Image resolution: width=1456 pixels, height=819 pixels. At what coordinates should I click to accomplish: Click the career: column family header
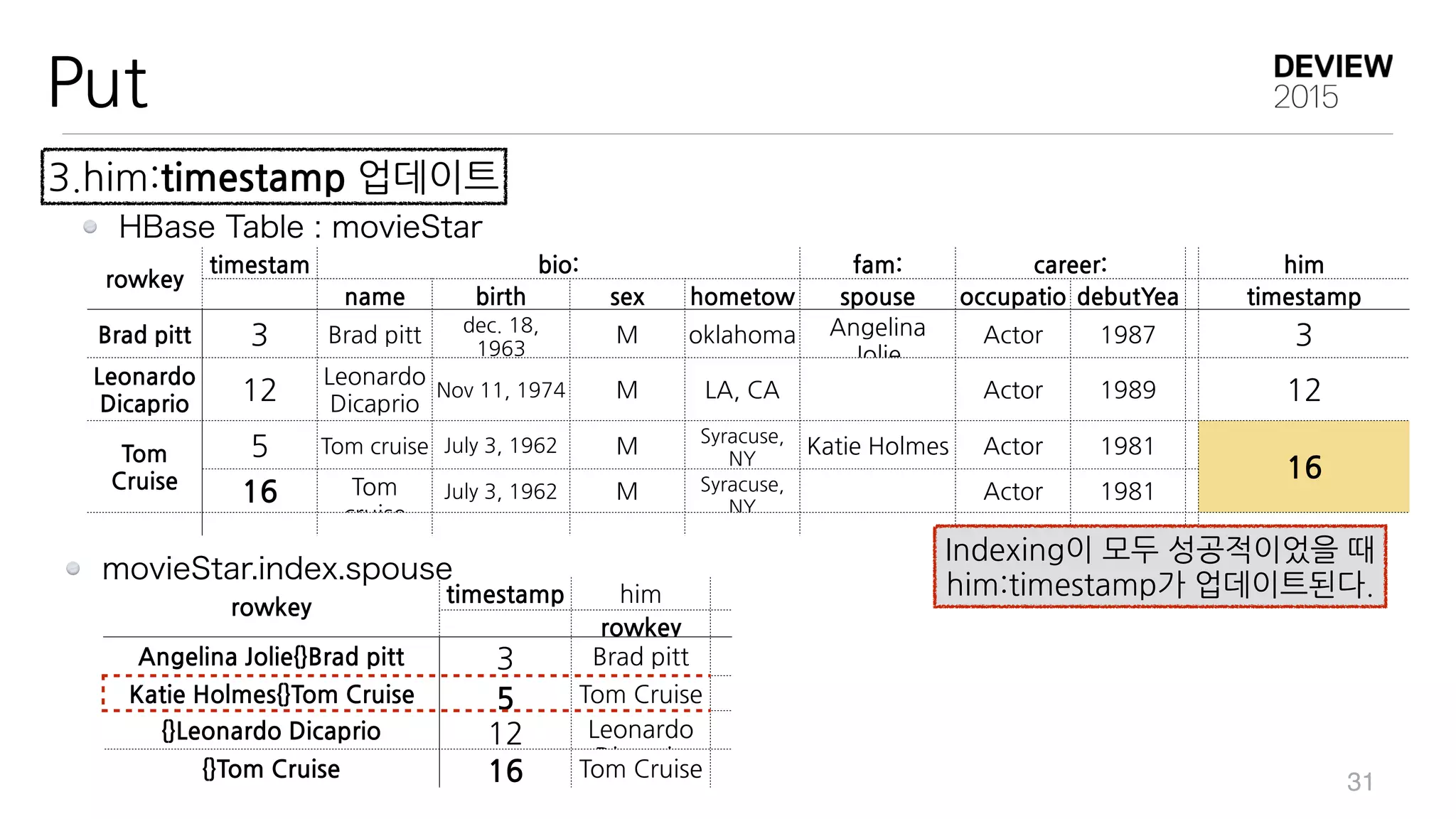point(1070,264)
